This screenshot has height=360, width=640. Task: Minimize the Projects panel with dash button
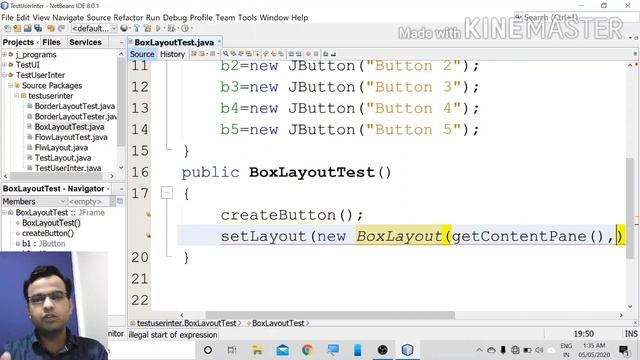pyautogui.click(x=121, y=42)
